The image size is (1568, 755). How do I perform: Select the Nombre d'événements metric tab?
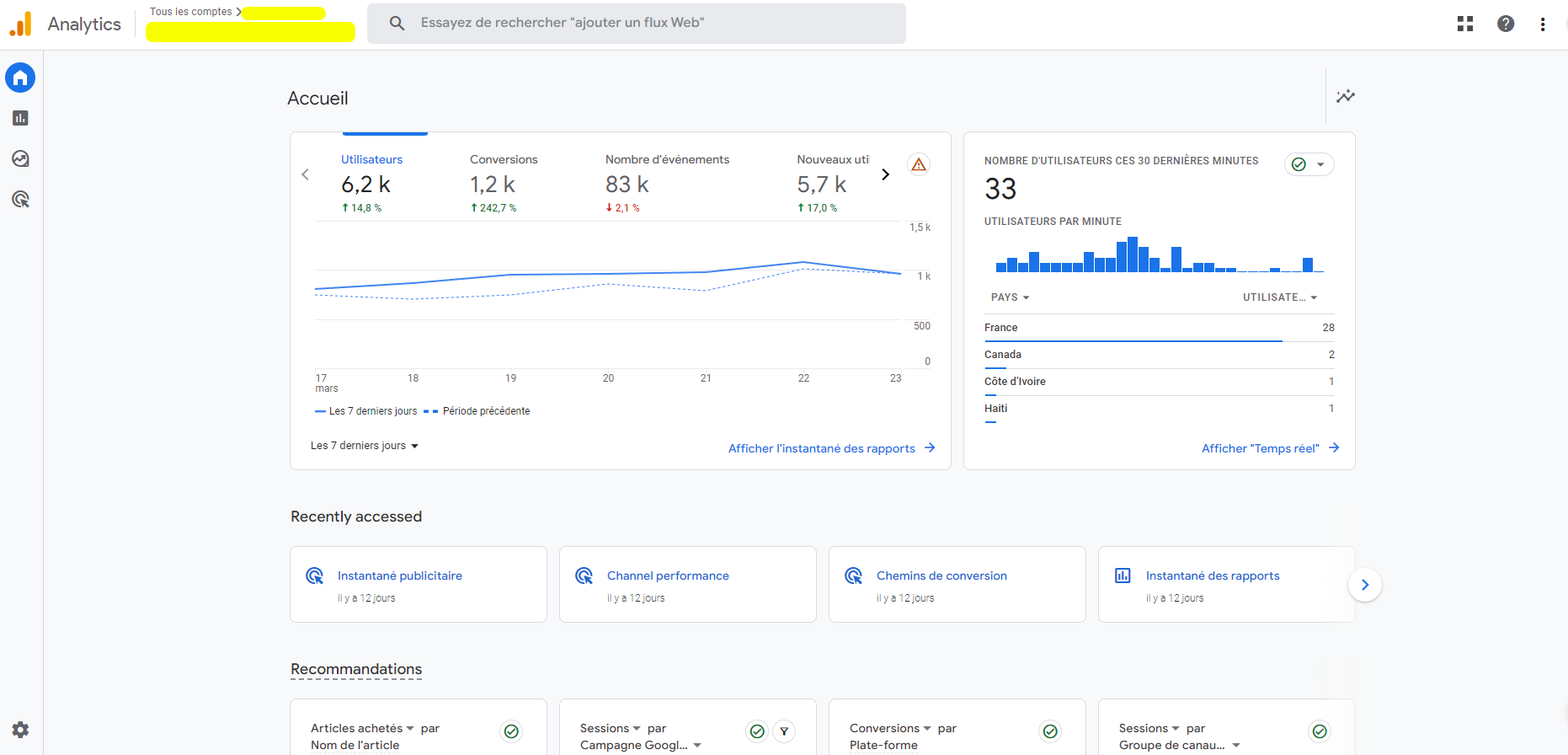667,183
